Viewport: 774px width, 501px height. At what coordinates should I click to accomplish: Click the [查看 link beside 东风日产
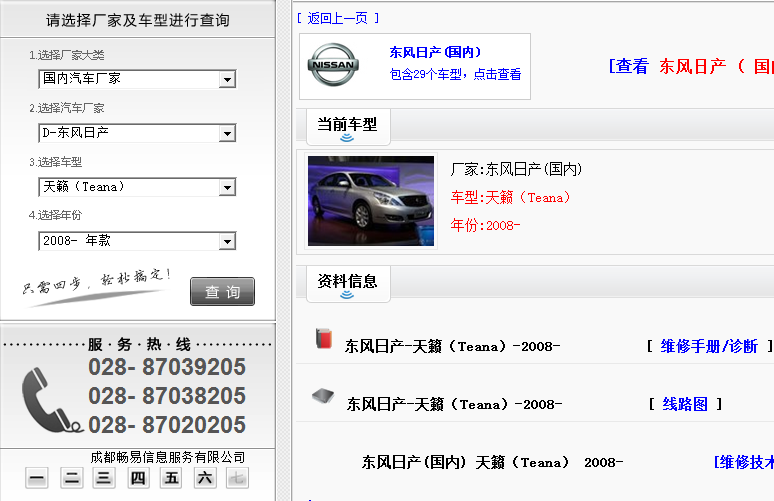(628, 66)
